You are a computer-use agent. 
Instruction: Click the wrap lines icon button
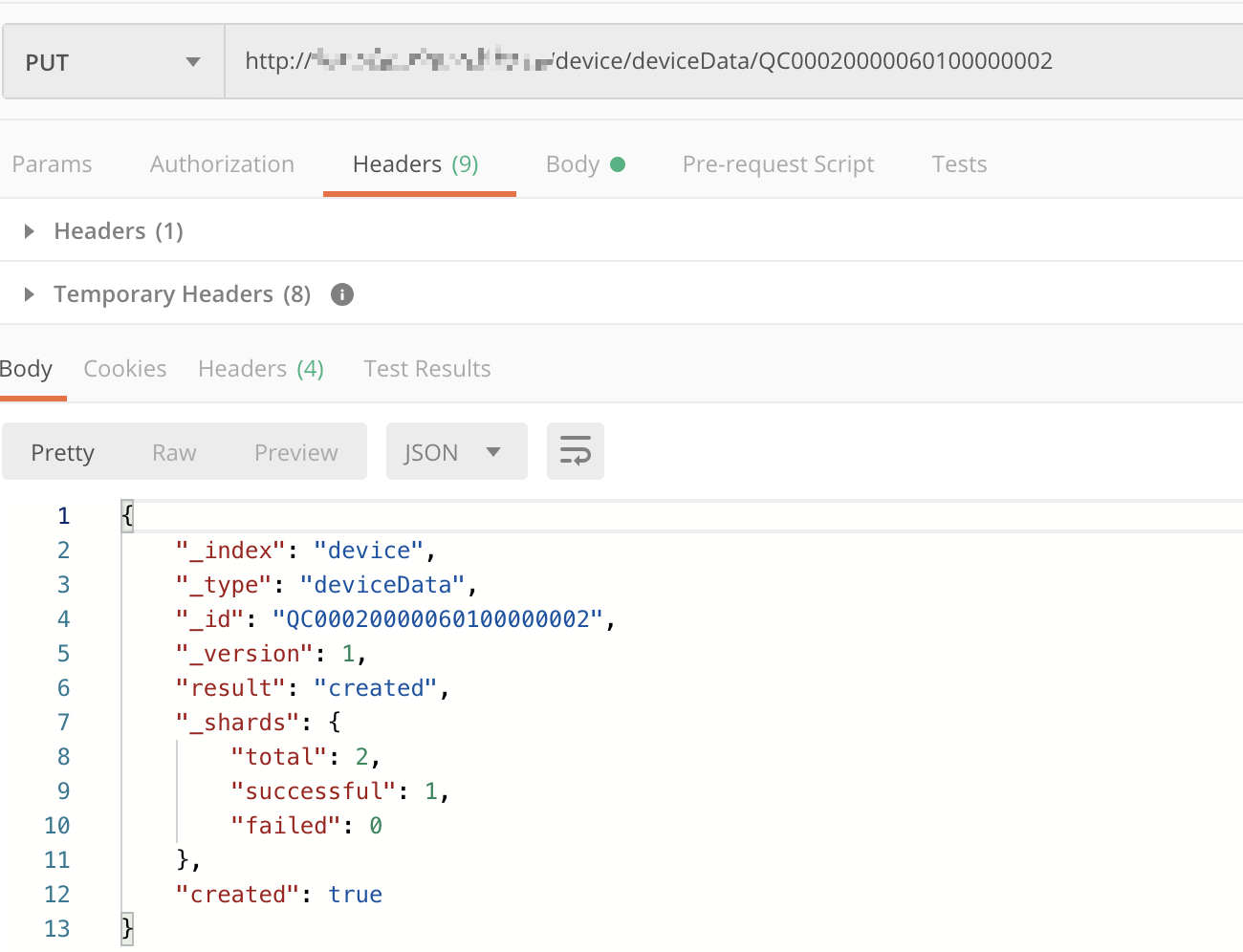[x=575, y=451]
